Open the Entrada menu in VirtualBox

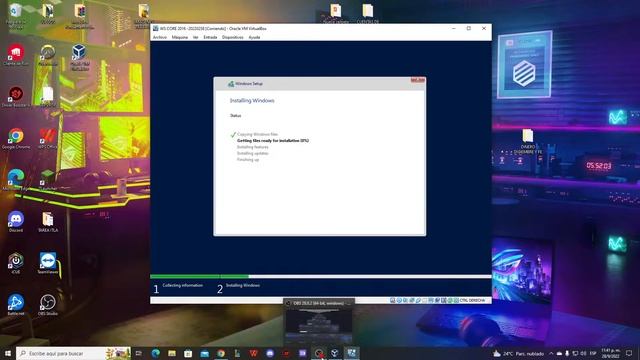point(210,37)
